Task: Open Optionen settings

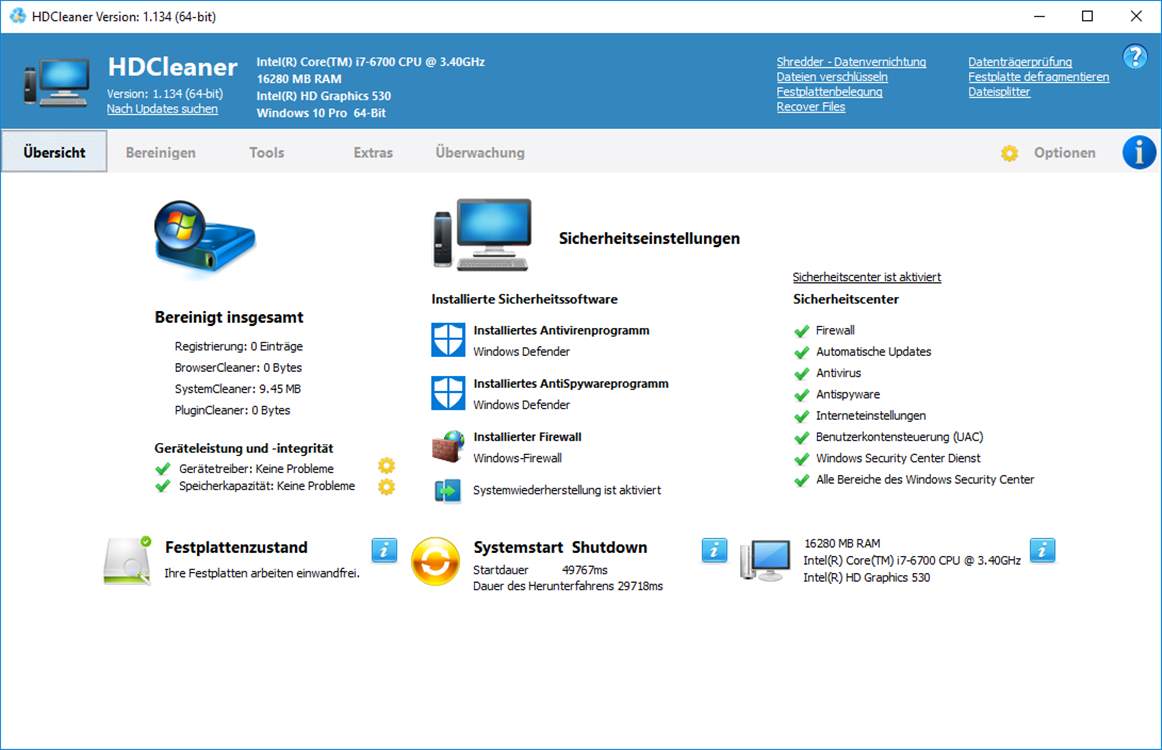Action: coord(1064,153)
